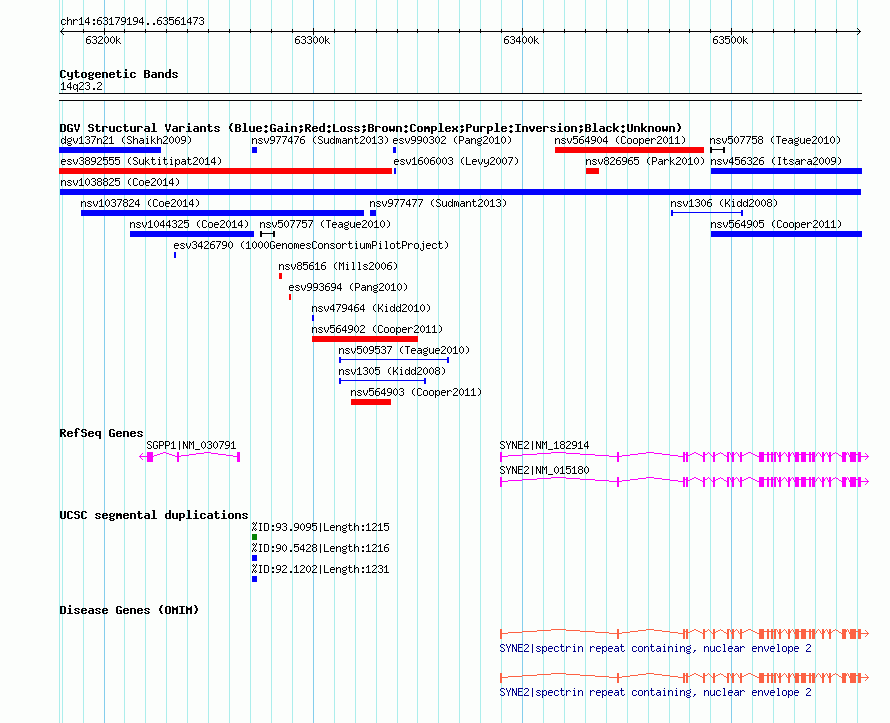Click segmental duplication %ID:93.9095|Length:1215
The width and height of the screenshot is (890, 723).
click(x=321, y=527)
